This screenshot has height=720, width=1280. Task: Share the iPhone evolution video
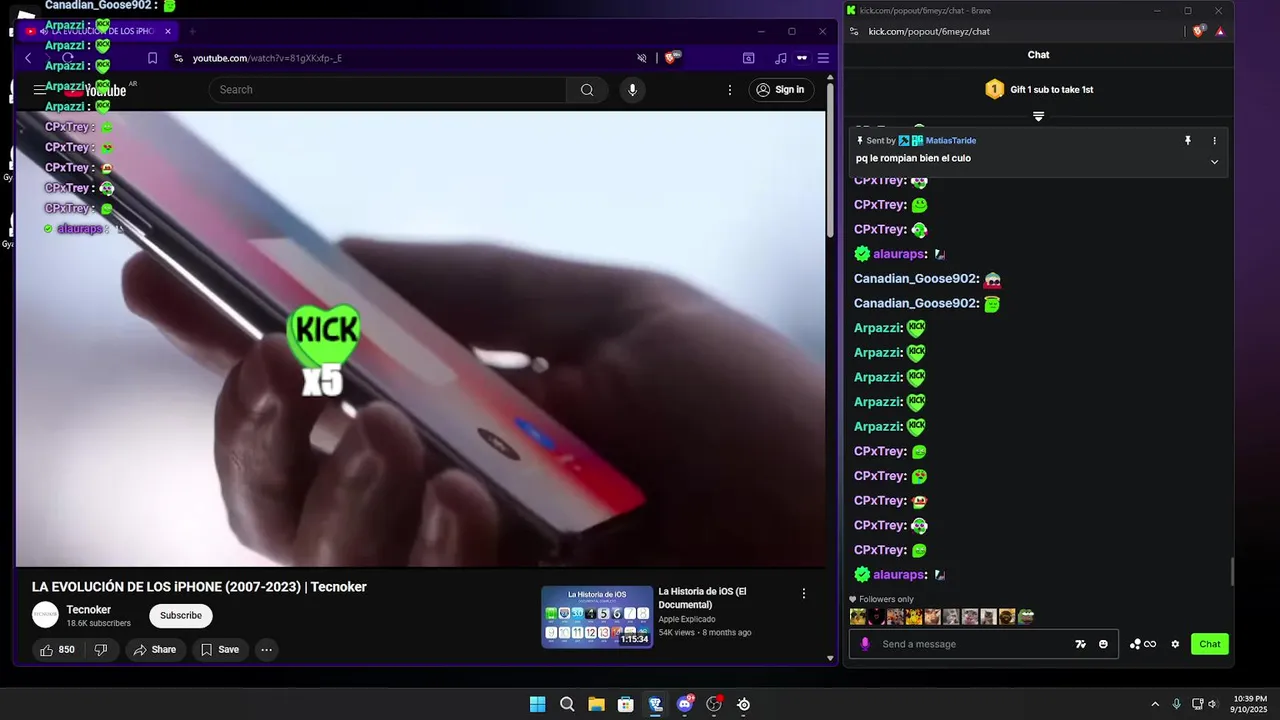154,650
